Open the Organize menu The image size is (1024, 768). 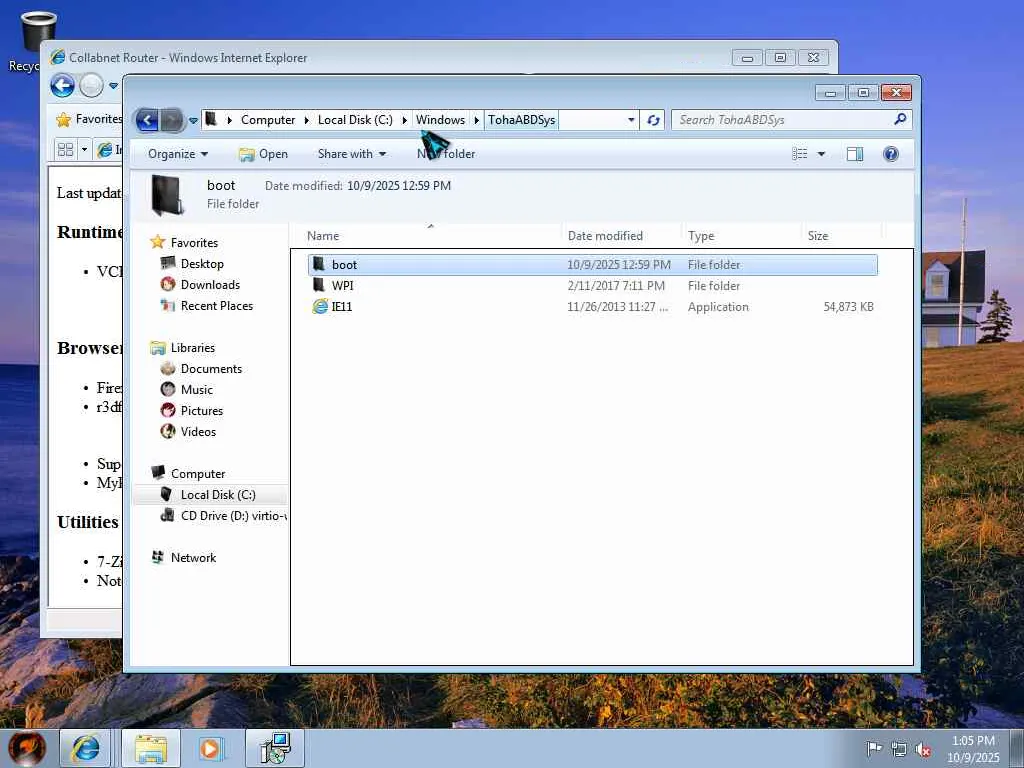pos(178,154)
